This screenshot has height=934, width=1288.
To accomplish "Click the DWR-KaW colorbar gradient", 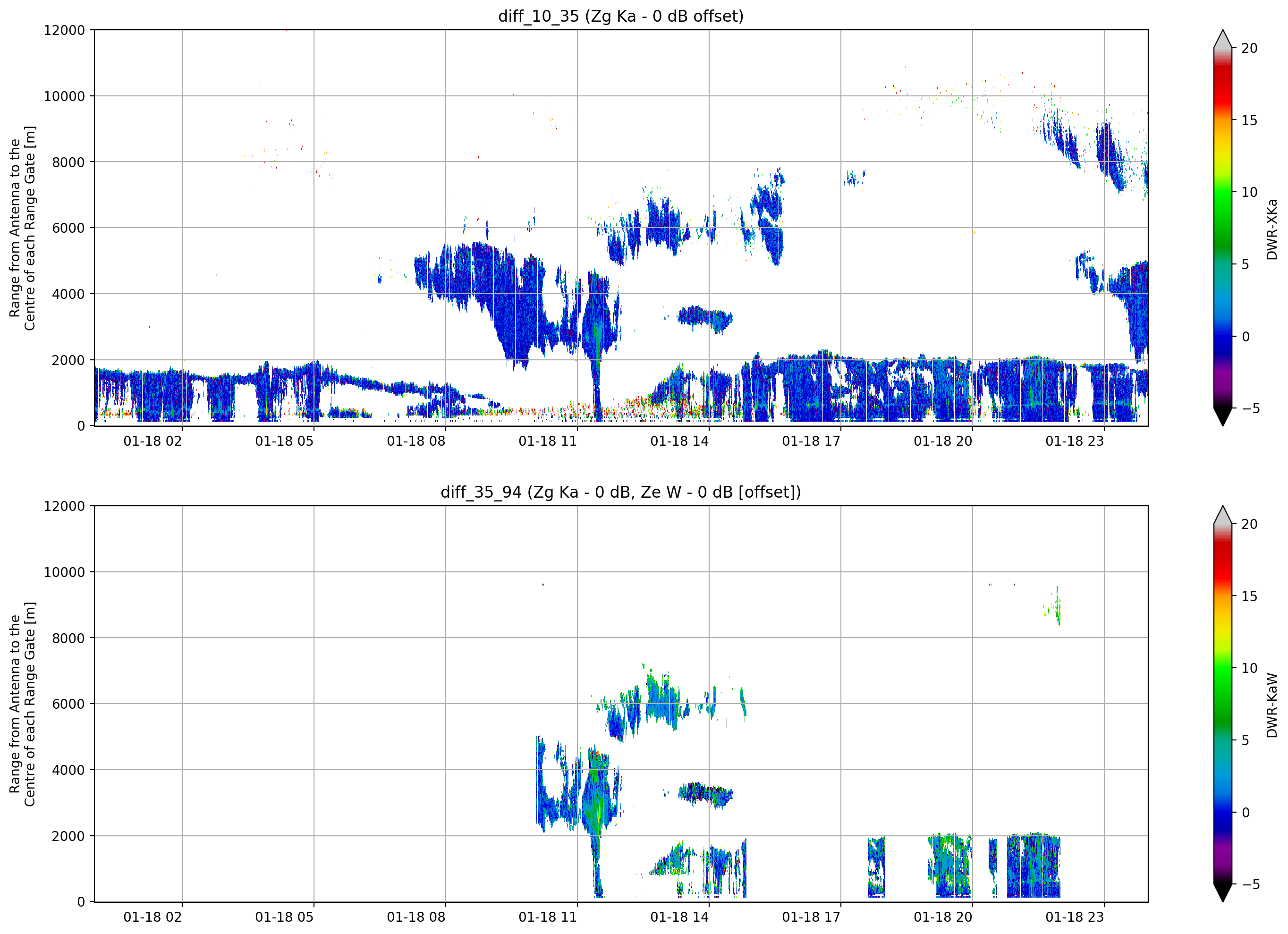I will [x=1223, y=704].
